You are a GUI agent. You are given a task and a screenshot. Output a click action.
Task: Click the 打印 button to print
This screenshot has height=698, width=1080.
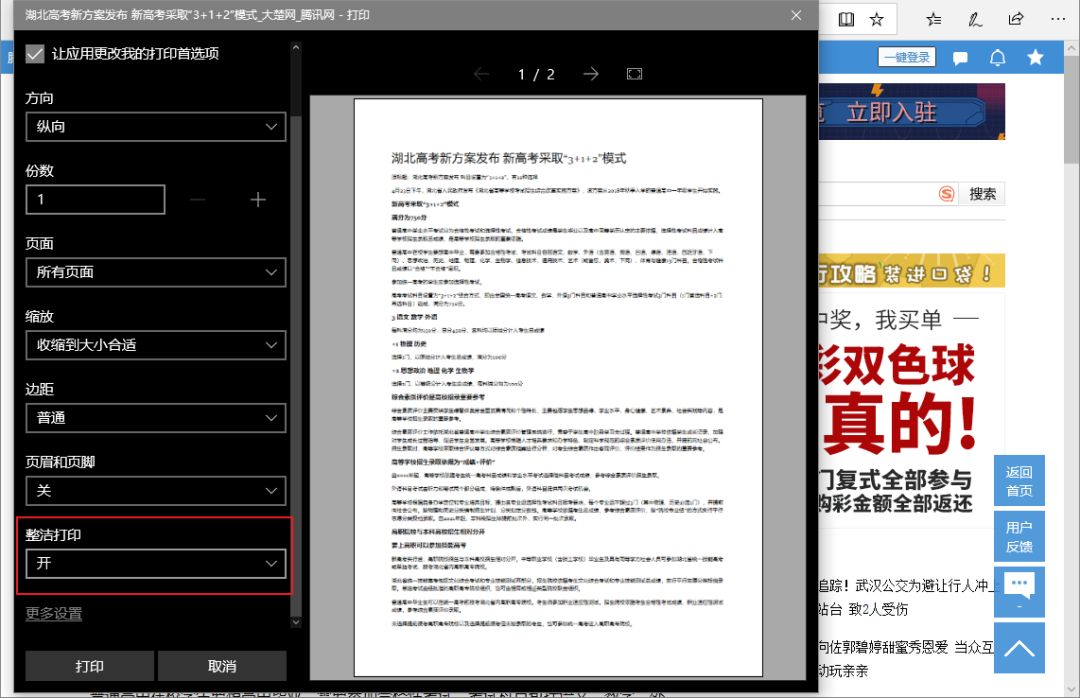pos(91,665)
